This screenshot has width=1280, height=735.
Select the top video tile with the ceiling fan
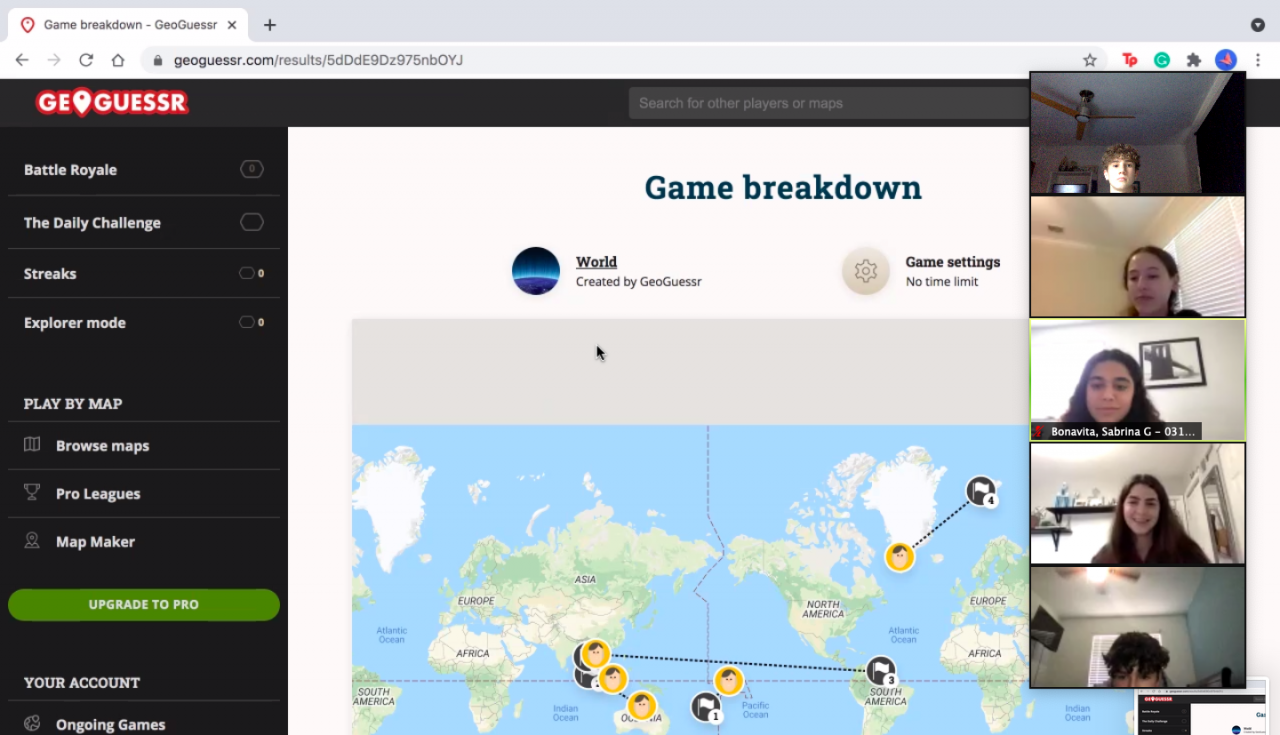pyautogui.click(x=1138, y=133)
